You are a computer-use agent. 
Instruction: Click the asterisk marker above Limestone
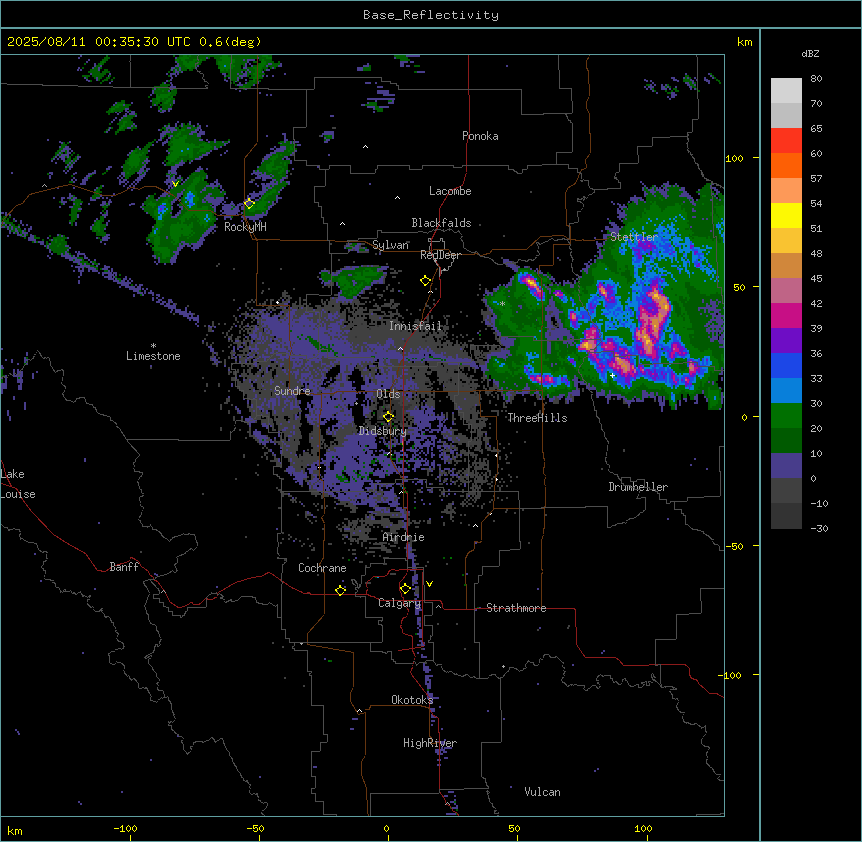coord(153,346)
